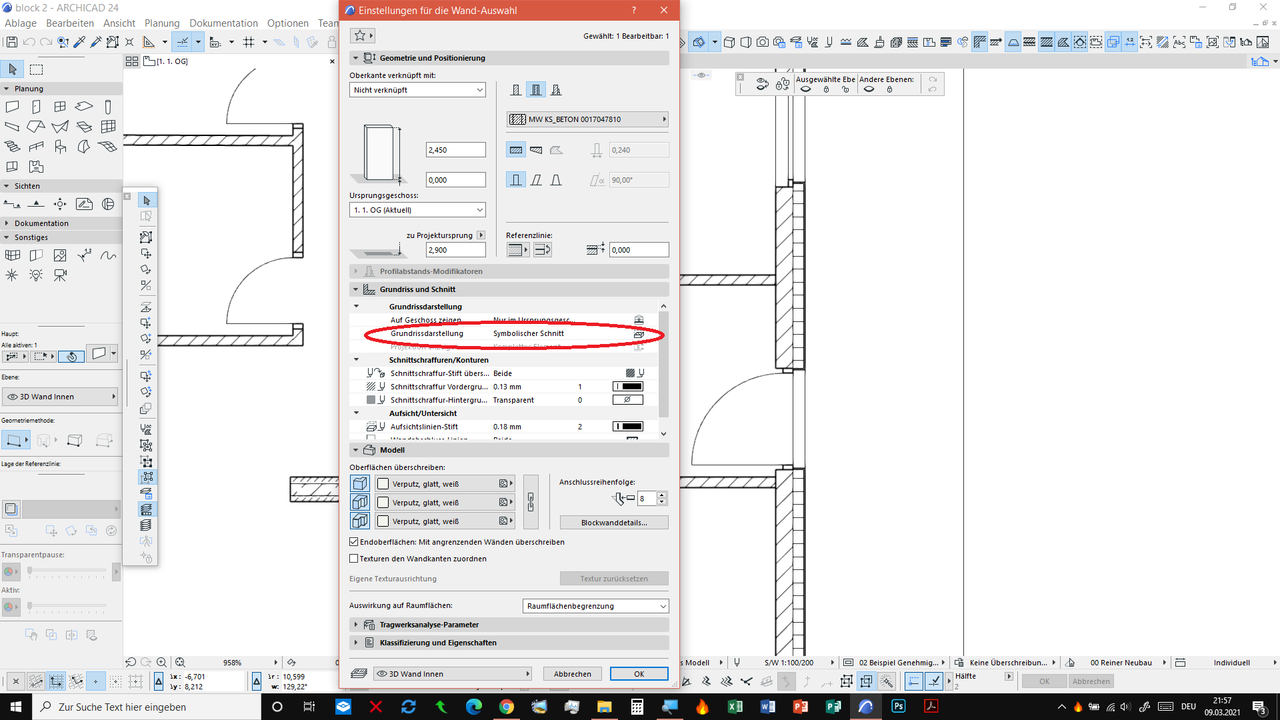Image resolution: width=1280 pixels, height=720 pixels.
Task: Select the Stair tool under Planung
Action: (x=12, y=147)
